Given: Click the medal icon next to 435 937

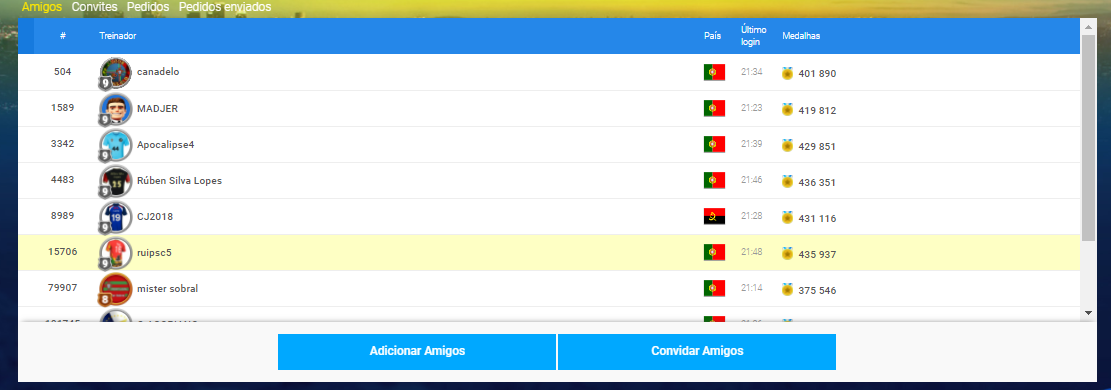Looking at the screenshot, I should [787, 253].
